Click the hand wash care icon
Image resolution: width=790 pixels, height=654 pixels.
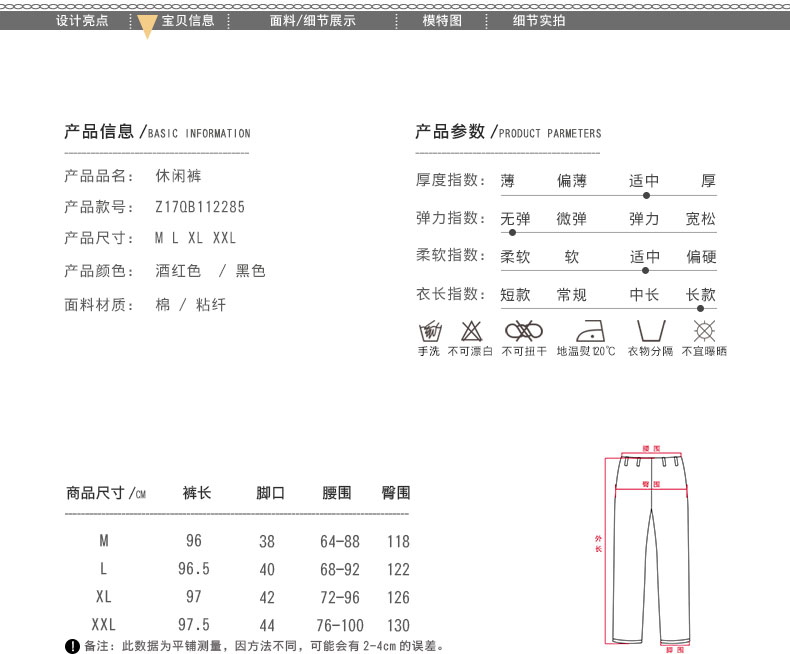pos(429,330)
